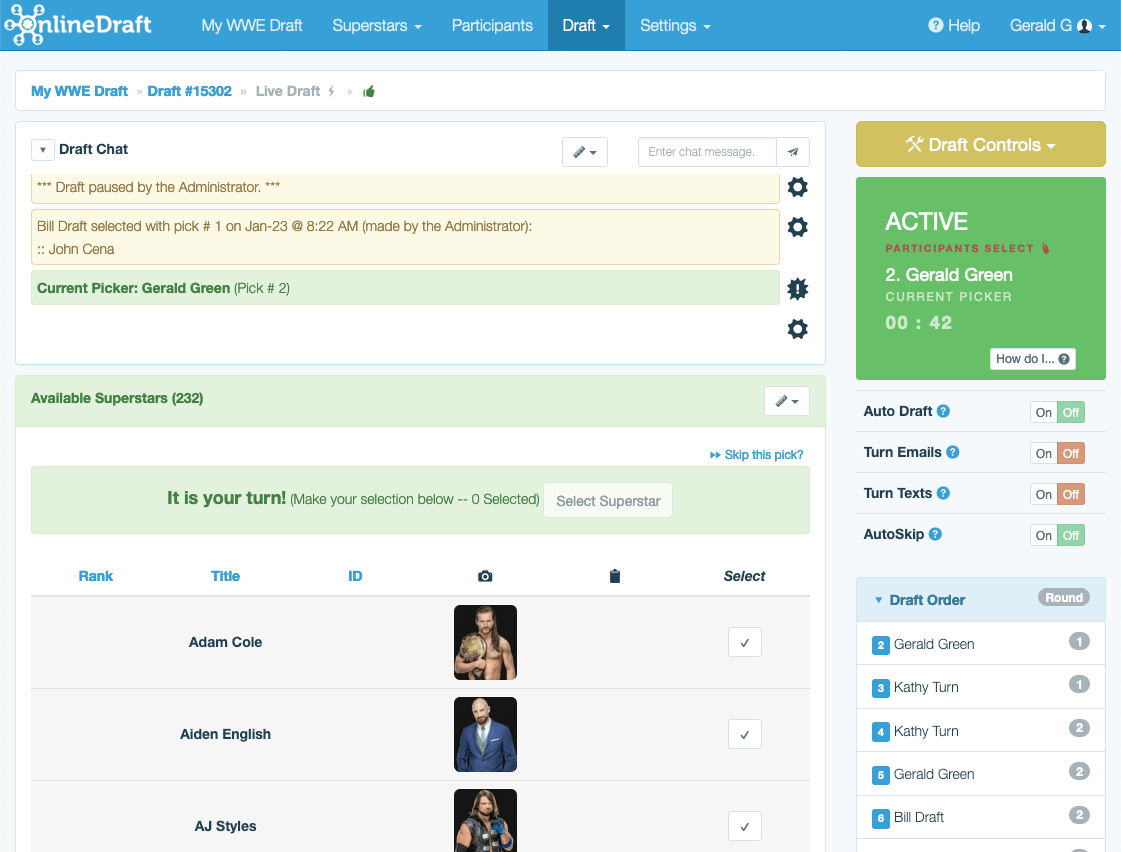Click Turn Emails help question icon
1121x852 pixels.
[953, 452]
